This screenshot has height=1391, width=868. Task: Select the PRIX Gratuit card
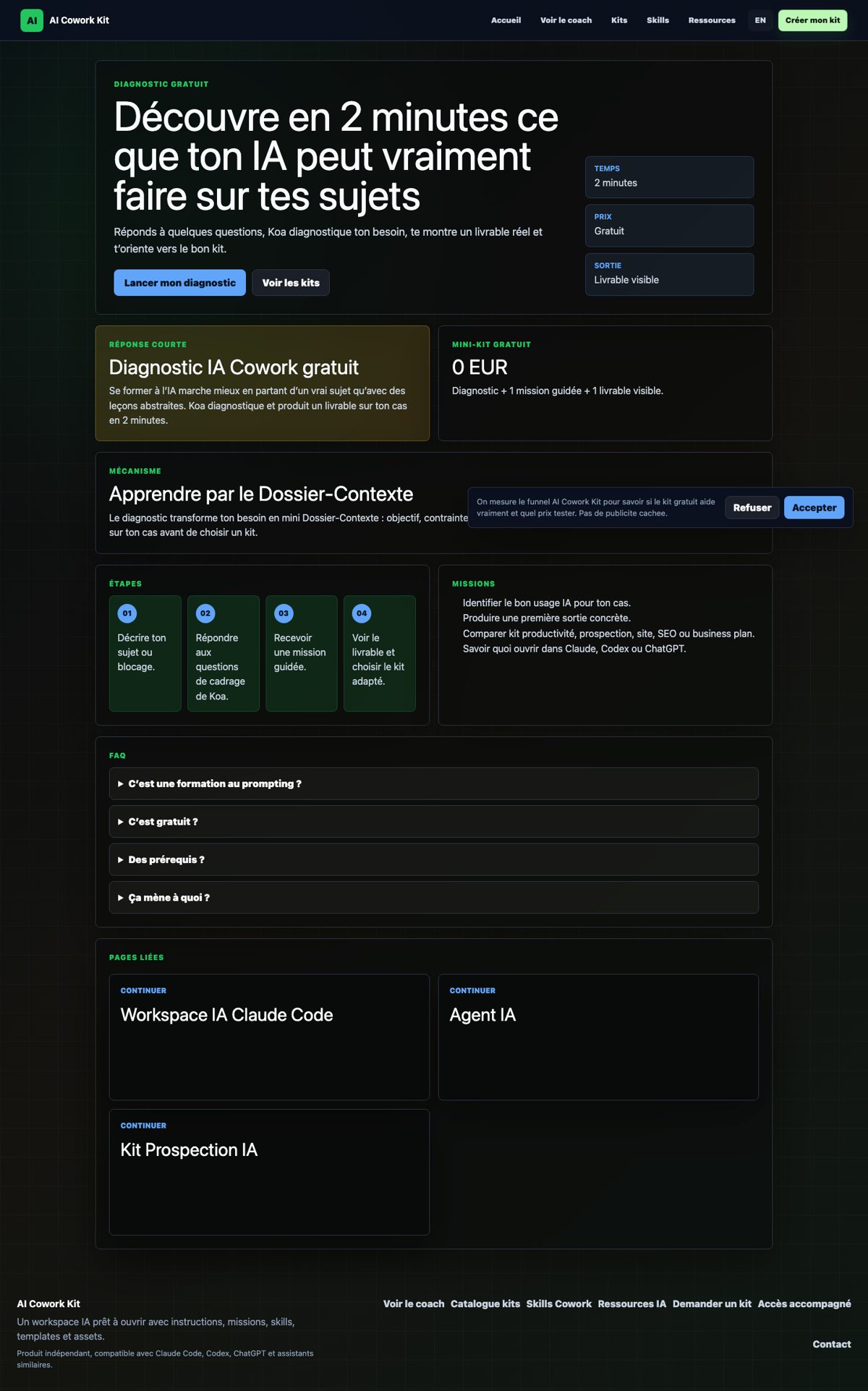click(669, 225)
